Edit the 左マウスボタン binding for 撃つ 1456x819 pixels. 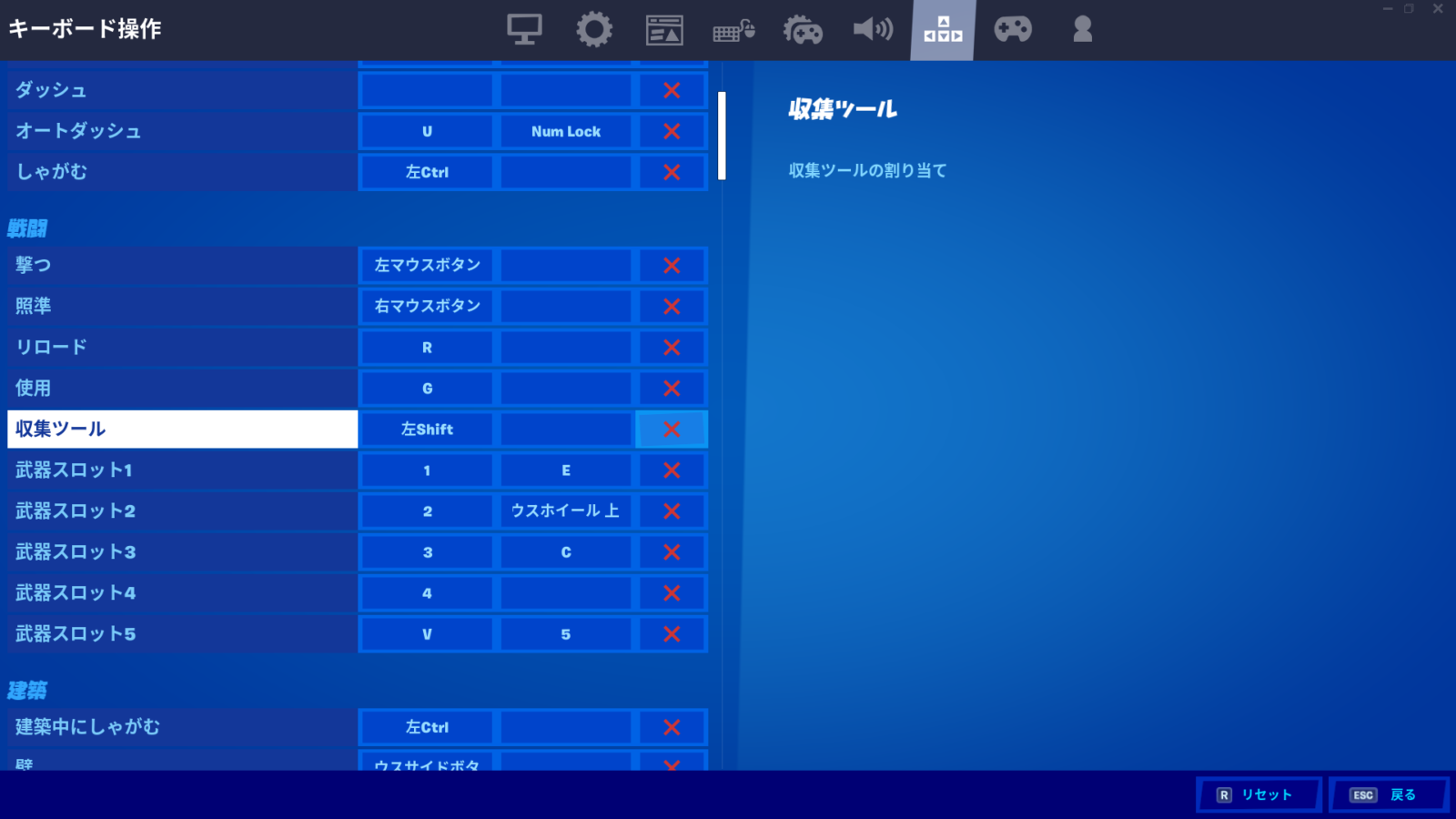[x=427, y=266]
